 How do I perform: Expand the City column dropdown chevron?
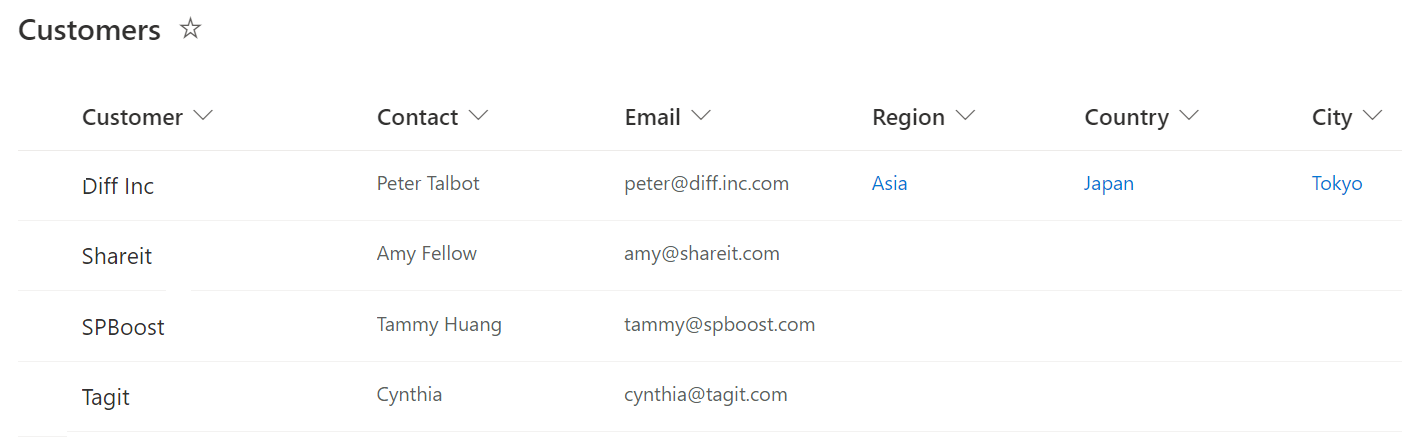click(1372, 116)
